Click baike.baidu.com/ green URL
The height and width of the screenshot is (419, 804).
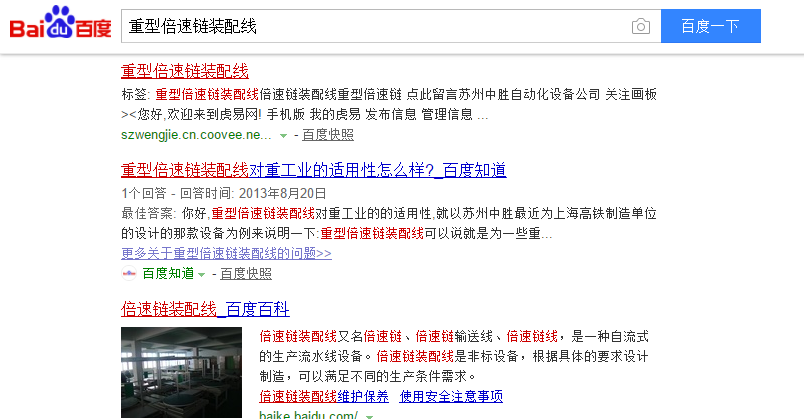click(x=308, y=414)
